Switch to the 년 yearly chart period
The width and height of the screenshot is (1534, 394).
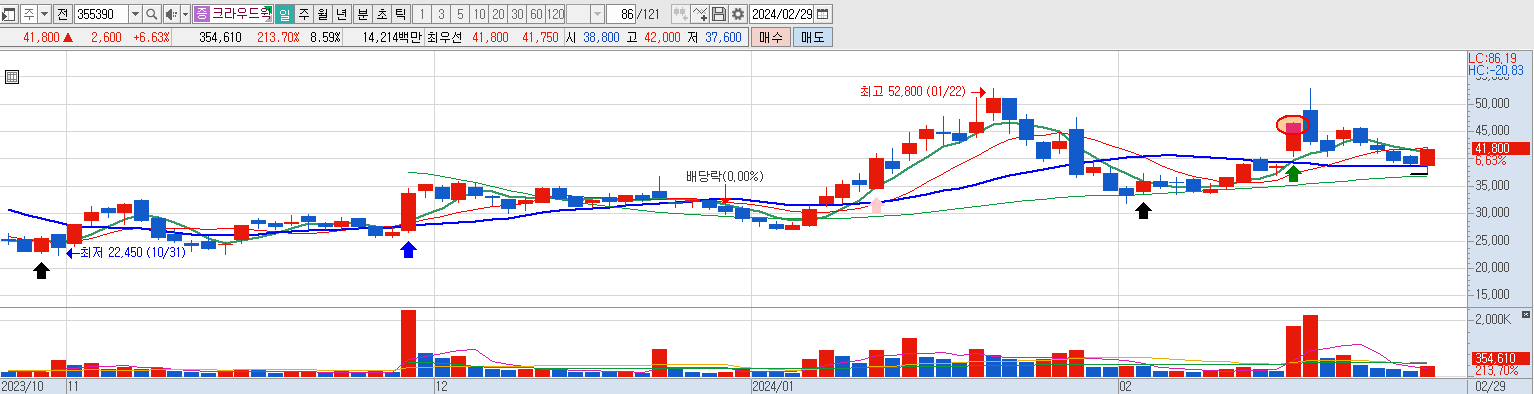point(341,14)
